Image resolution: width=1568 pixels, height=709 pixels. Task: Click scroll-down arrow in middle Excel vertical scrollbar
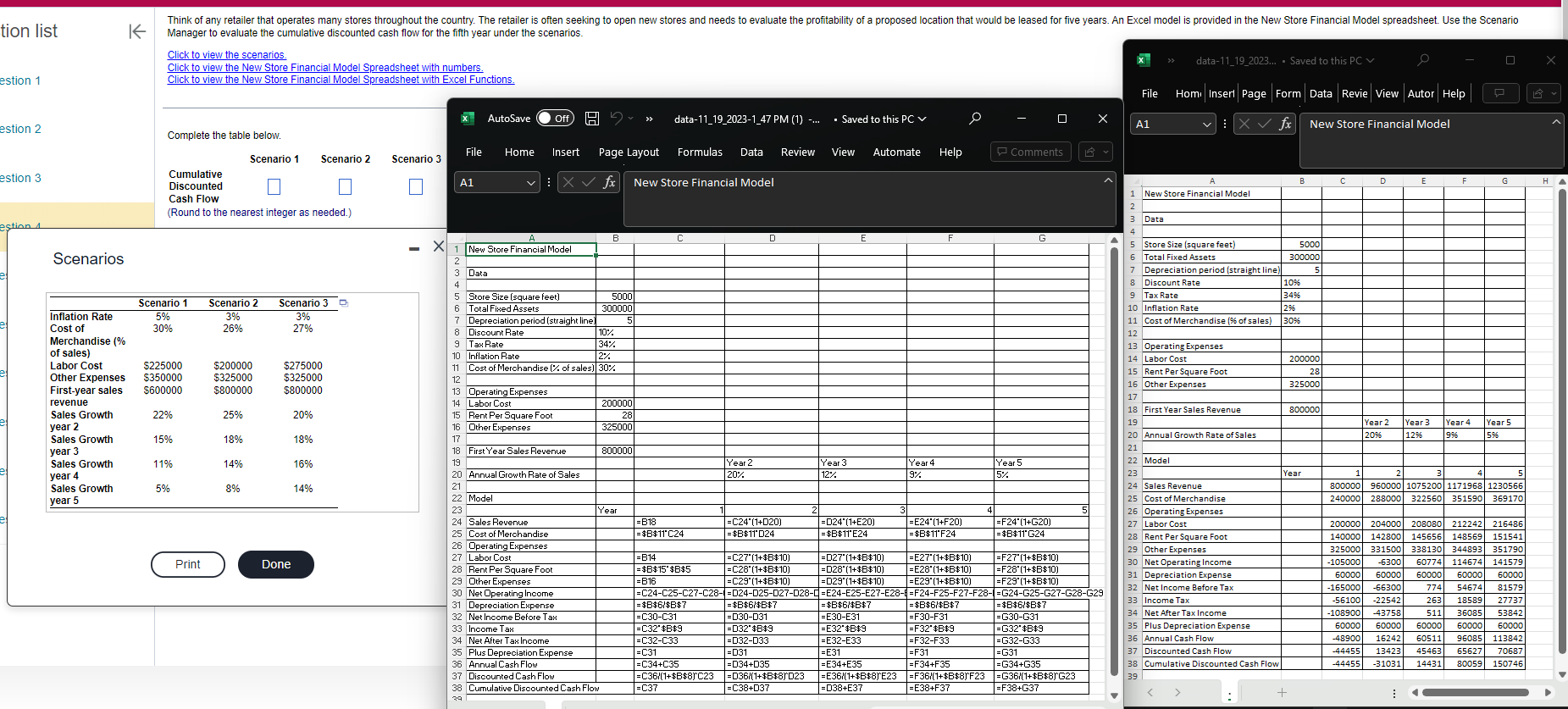[x=1115, y=695]
